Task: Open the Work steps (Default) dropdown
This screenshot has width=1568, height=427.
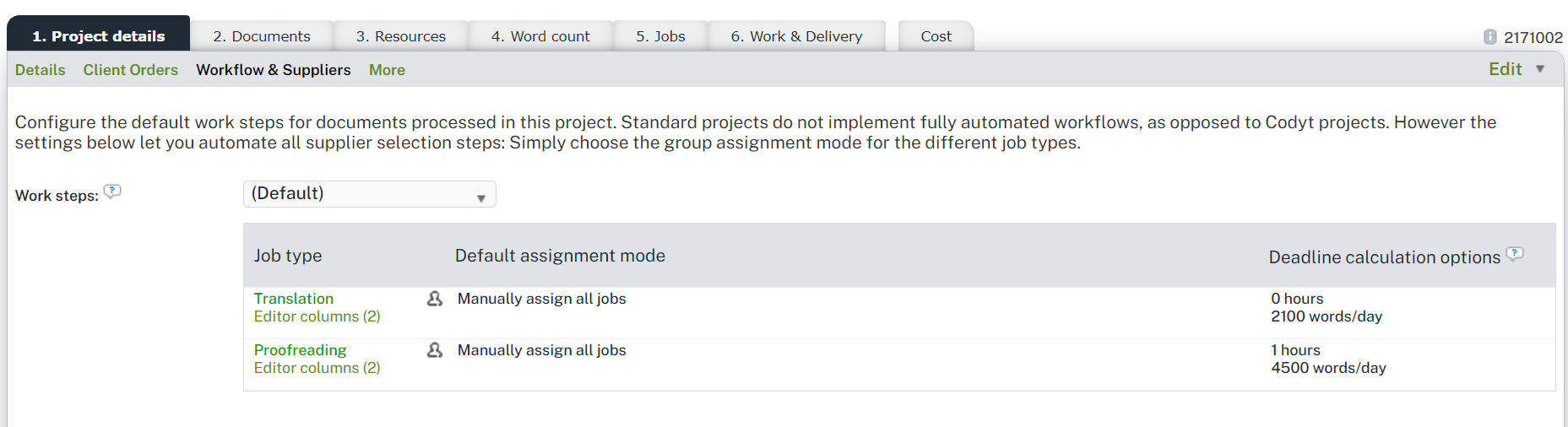Action: point(369,194)
